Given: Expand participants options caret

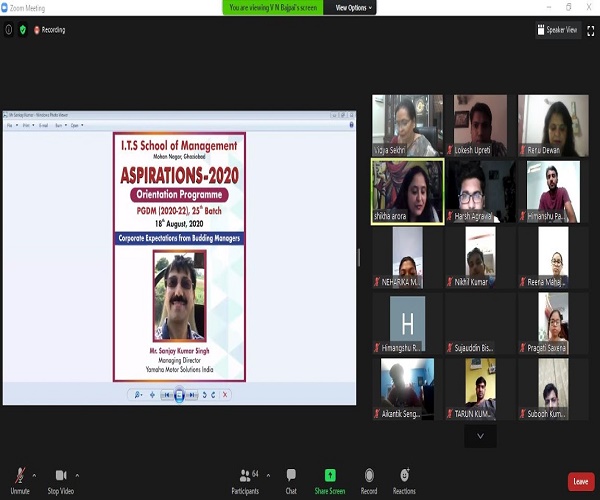Looking at the screenshot, I should (x=268, y=476).
